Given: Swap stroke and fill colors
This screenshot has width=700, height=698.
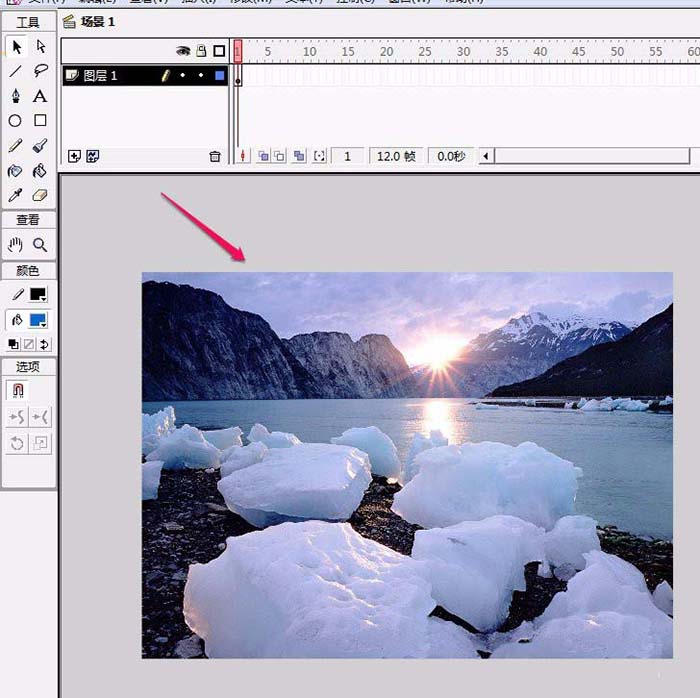Looking at the screenshot, I should 44,344.
